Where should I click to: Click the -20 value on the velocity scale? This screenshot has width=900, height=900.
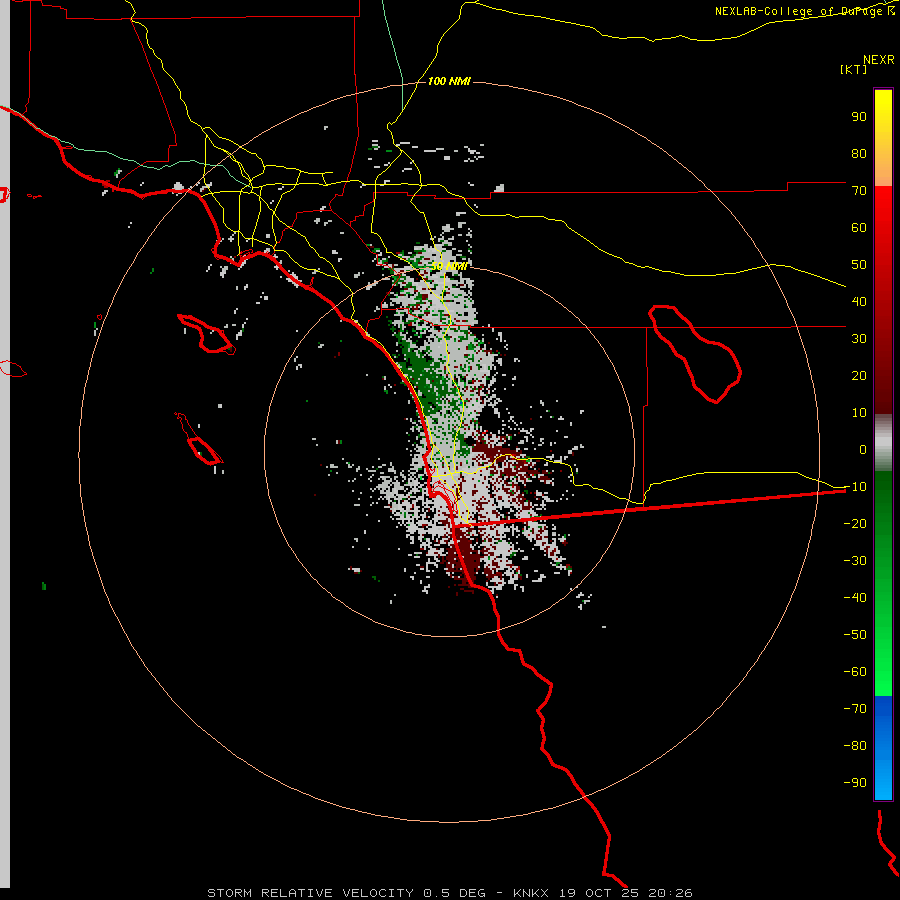[x=855, y=523]
